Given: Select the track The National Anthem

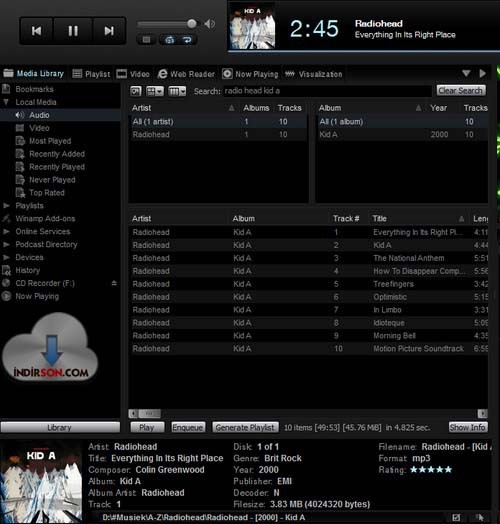Looking at the screenshot, I should coord(409,258).
